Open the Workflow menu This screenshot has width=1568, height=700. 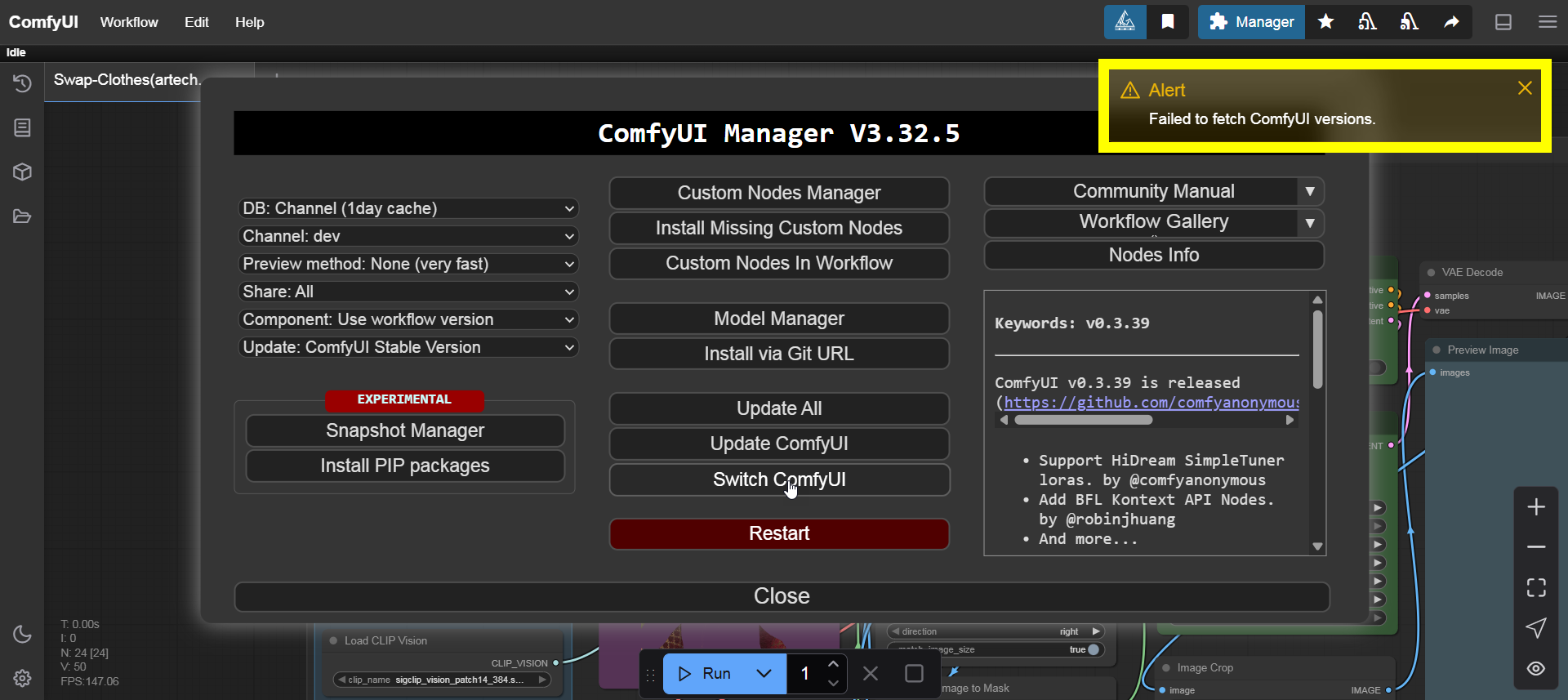coord(129,22)
